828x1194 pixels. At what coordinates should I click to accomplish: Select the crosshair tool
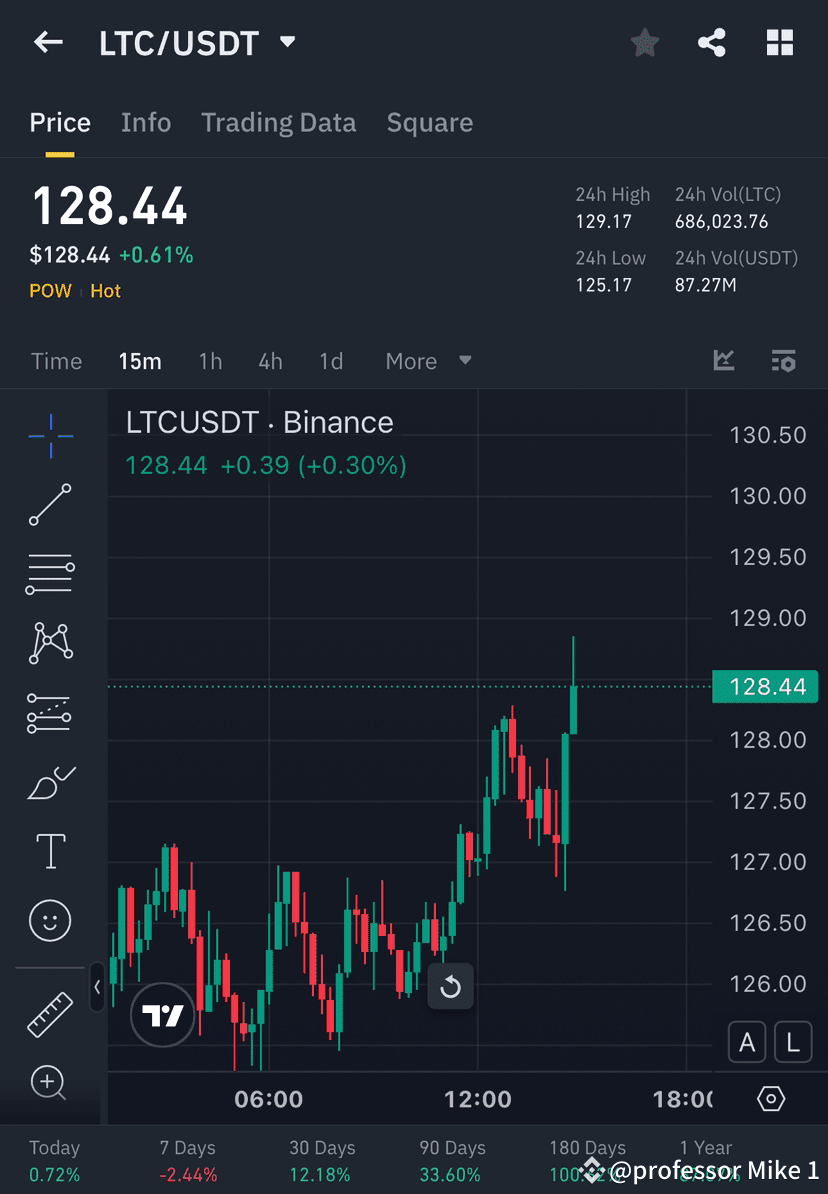(50, 435)
